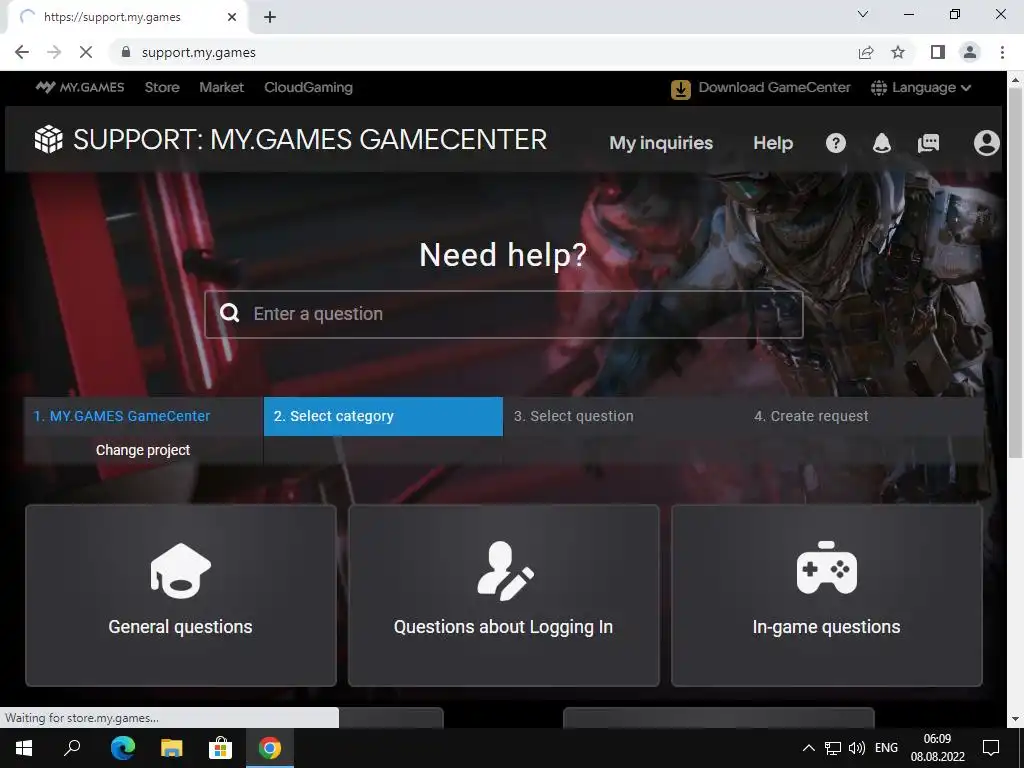Click the support.my.games address bar
1024x768 pixels.
(483, 52)
